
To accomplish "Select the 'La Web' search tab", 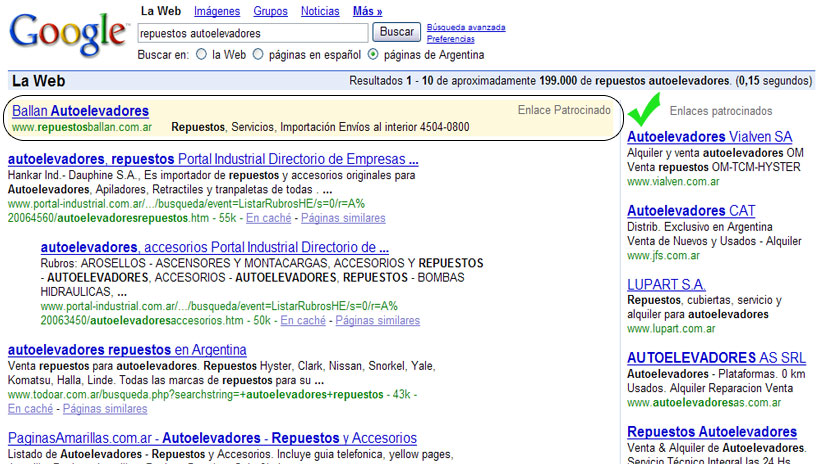I will [161, 11].
